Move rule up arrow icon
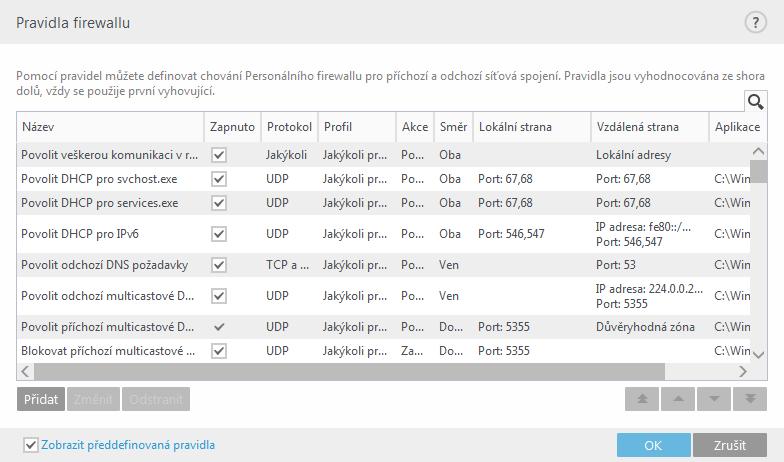The image size is (784, 462). 678,399
